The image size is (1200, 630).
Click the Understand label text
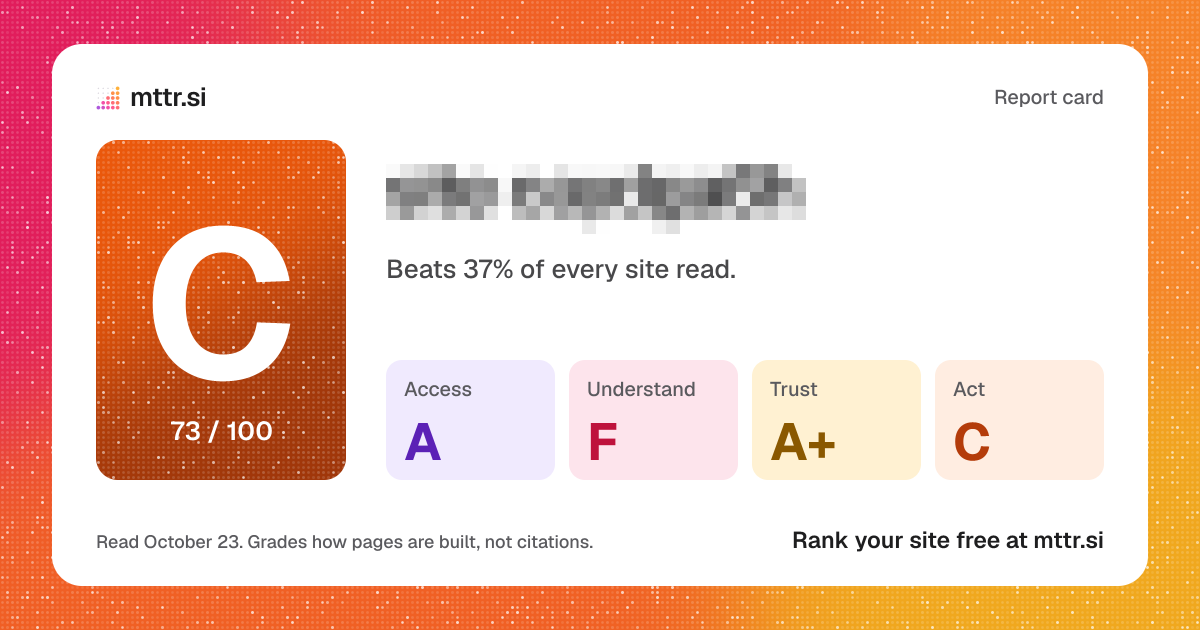pos(641,390)
